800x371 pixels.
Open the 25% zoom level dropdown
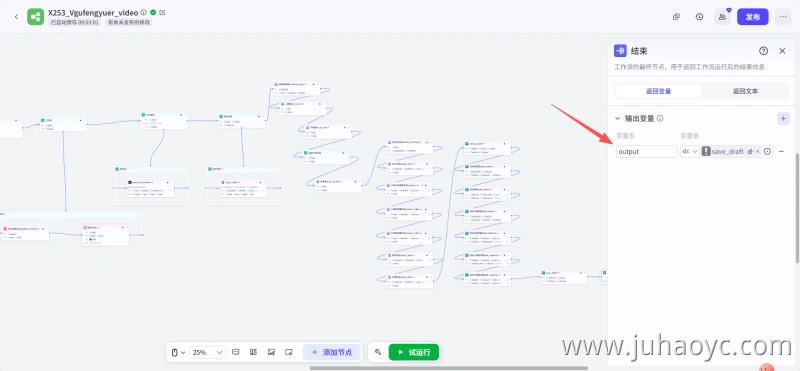(x=207, y=352)
